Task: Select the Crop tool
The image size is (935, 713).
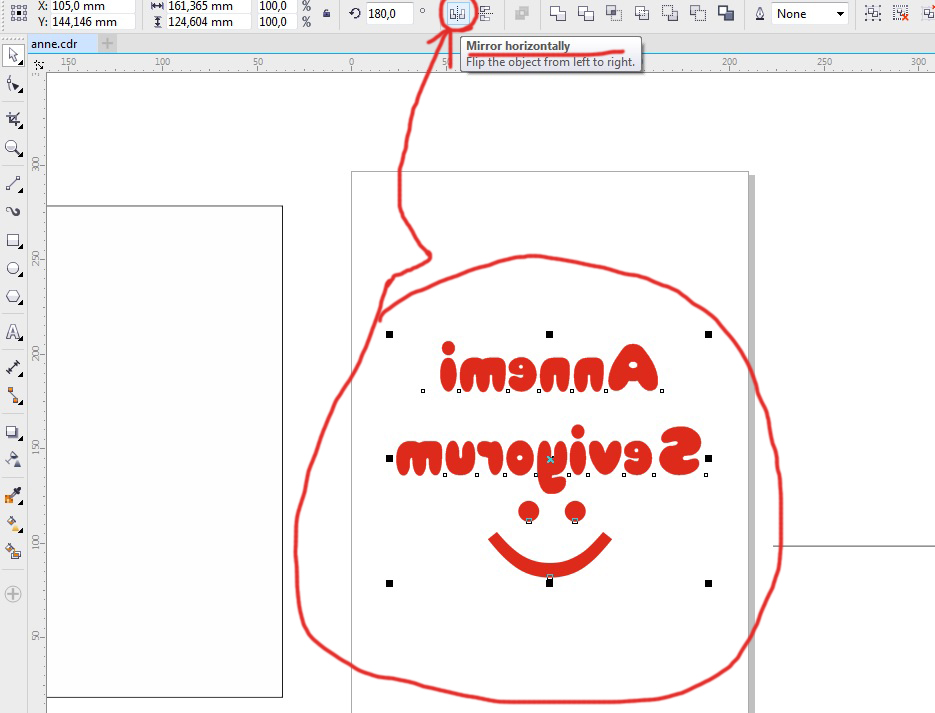Action: [14, 119]
